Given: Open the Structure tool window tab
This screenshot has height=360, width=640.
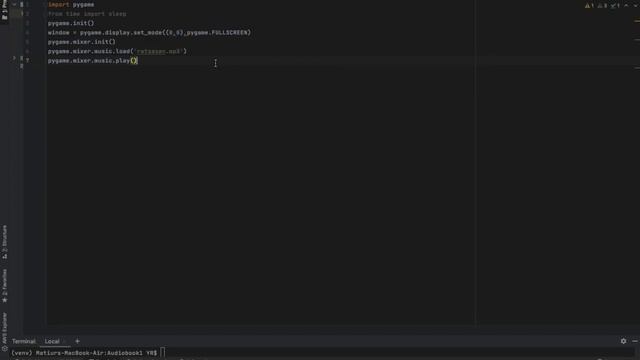Looking at the screenshot, I should [x=4, y=242].
